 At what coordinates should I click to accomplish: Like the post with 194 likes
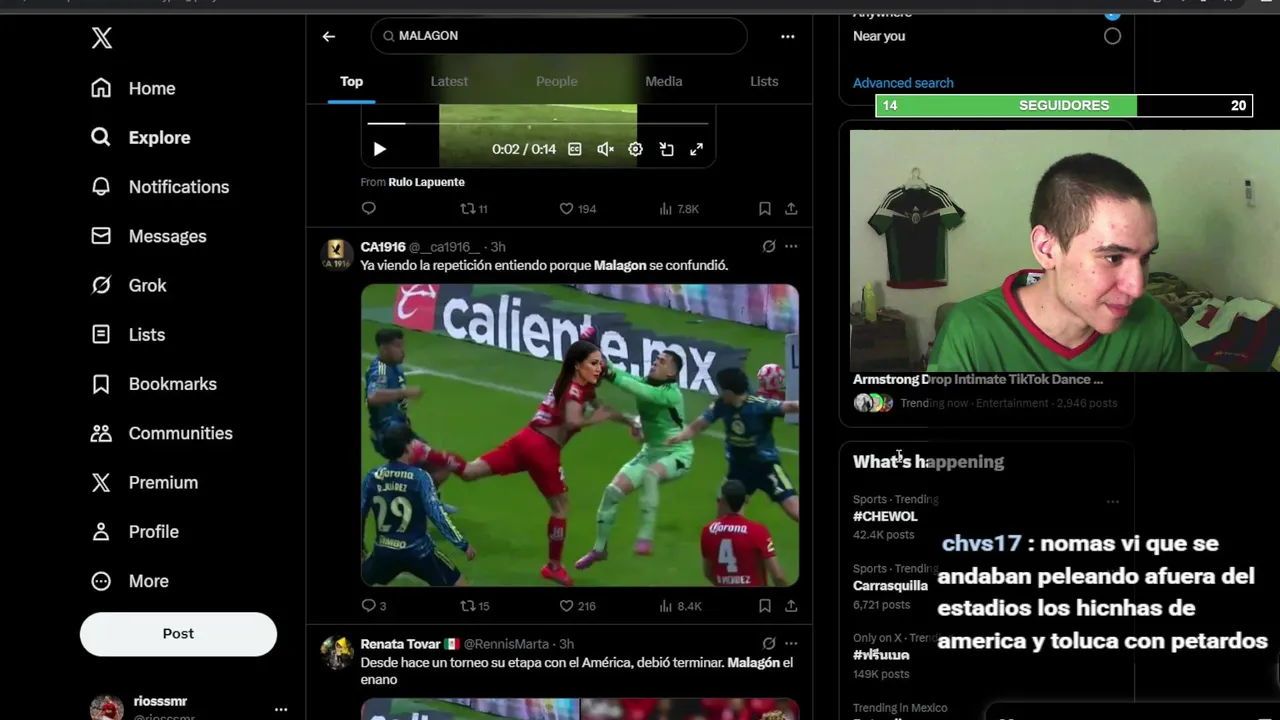577,209
